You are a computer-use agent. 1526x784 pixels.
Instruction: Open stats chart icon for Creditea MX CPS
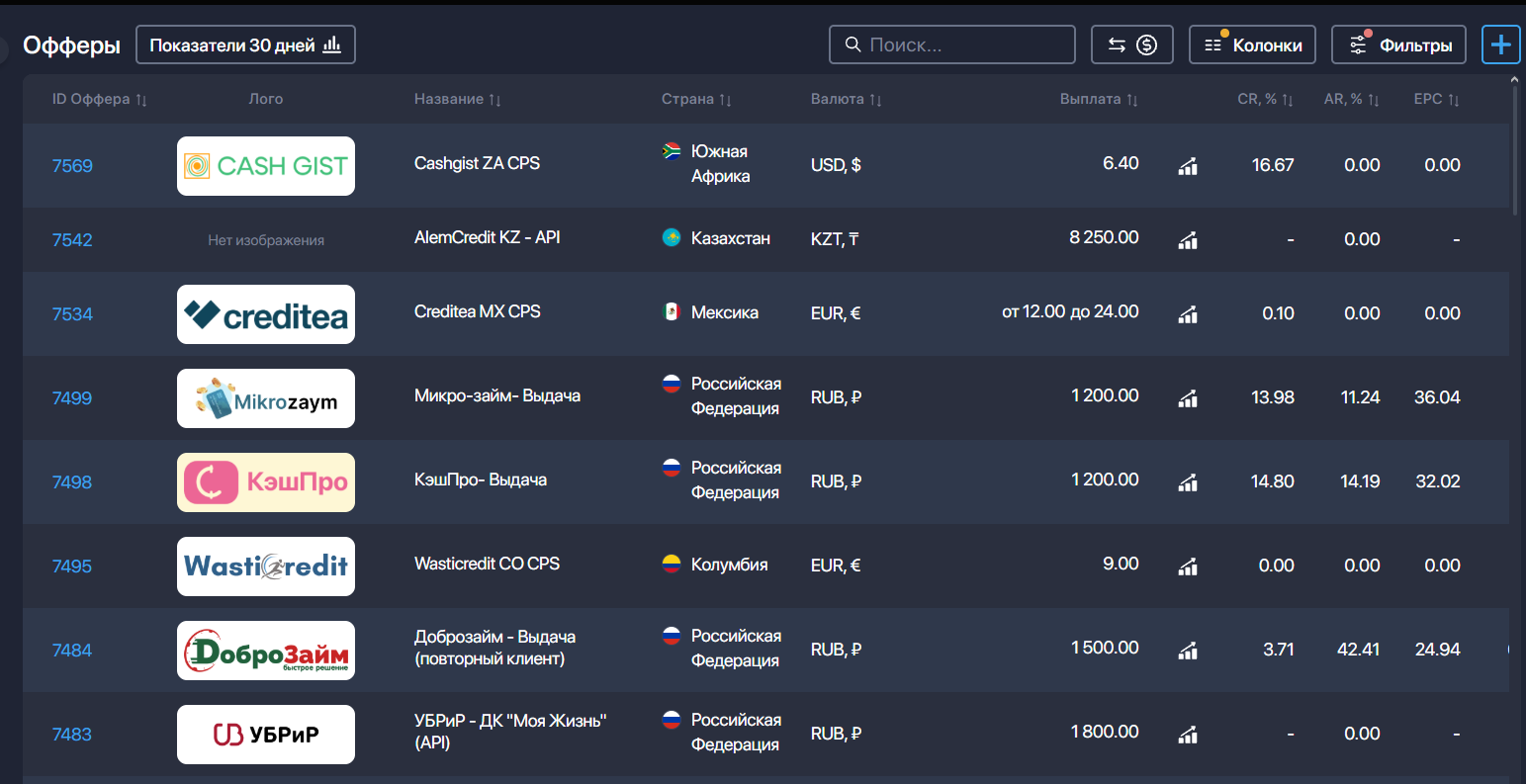coord(1188,313)
